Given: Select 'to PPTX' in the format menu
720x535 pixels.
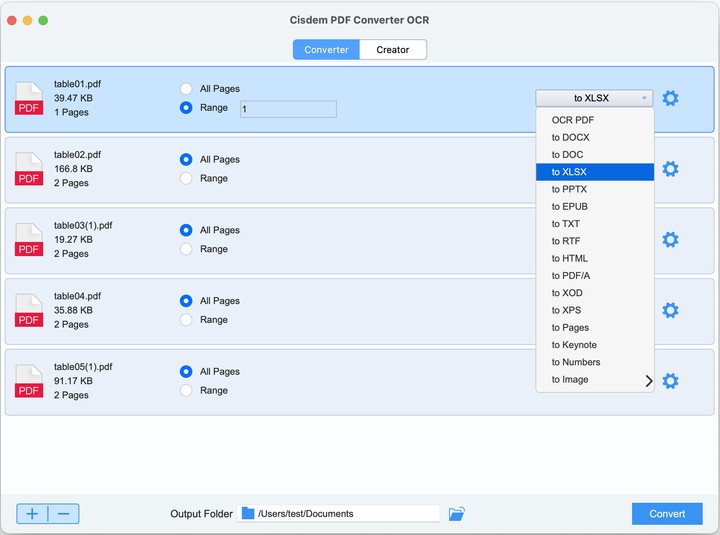Looking at the screenshot, I should click(570, 189).
